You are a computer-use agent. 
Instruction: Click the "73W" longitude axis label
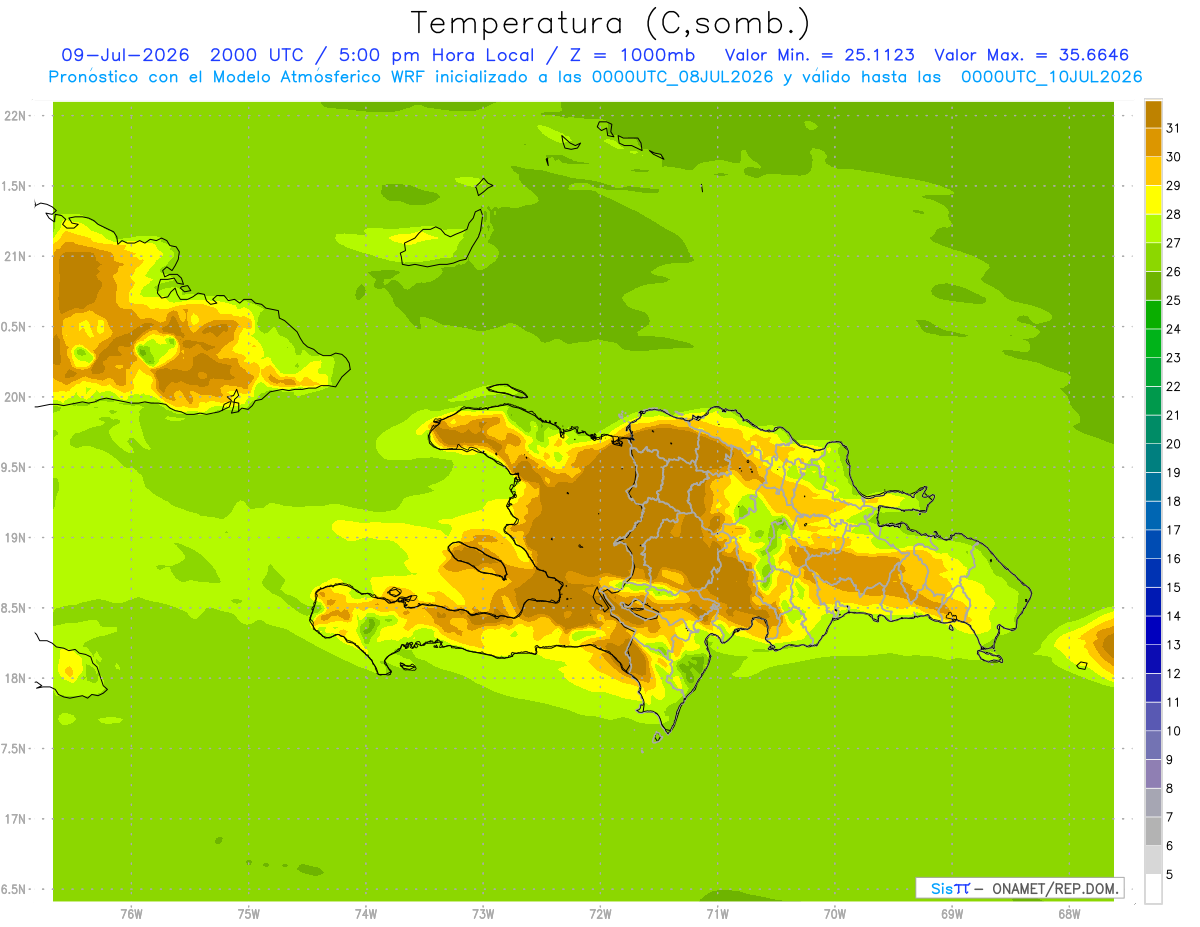pos(483,913)
